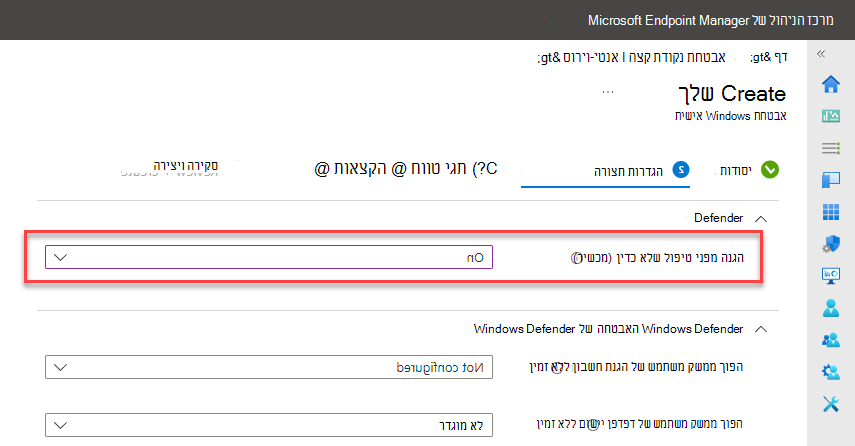This screenshot has width=855, height=446.
Task: Open the Reports monitor icon in the sidebar
Action: [830, 275]
